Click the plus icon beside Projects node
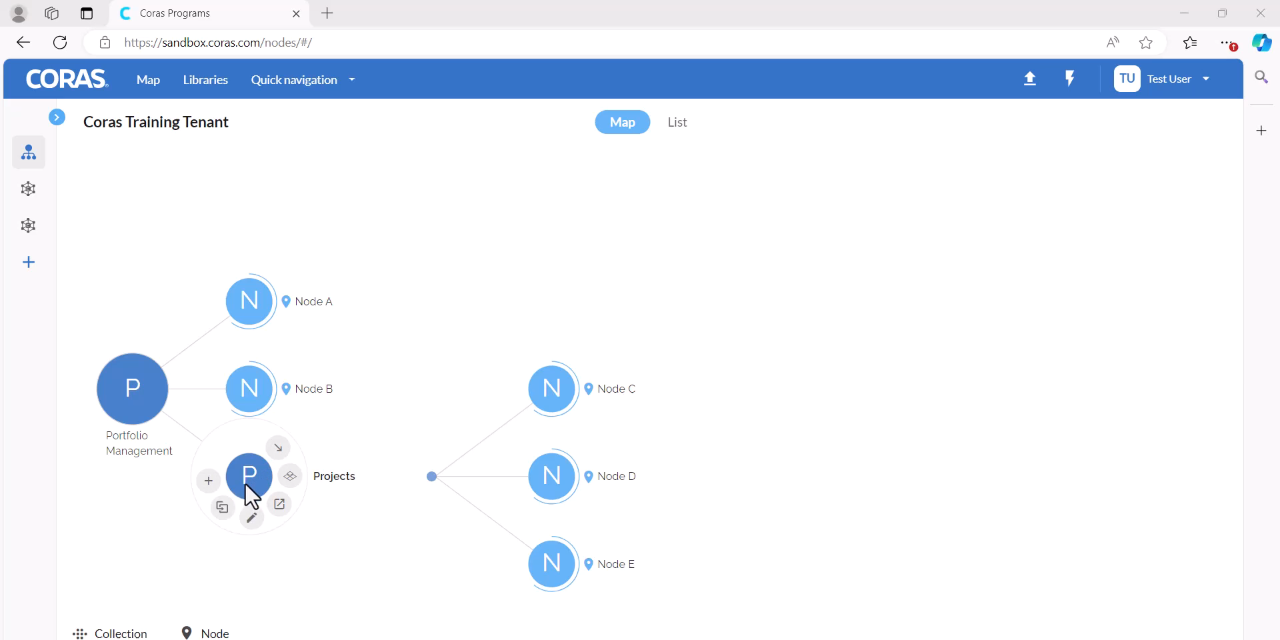Screen dimensions: 1280x640 pyautogui.click(x=208, y=481)
